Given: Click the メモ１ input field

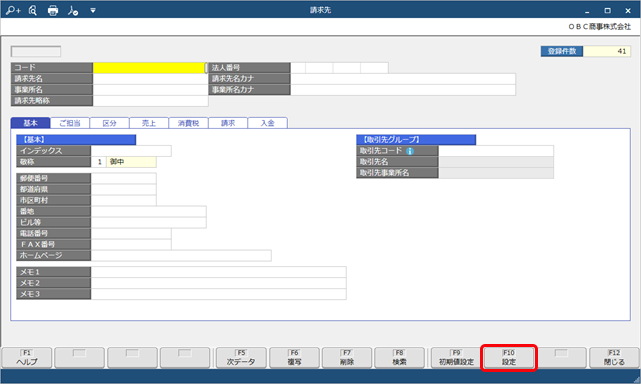Looking at the screenshot, I should [x=219, y=272].
